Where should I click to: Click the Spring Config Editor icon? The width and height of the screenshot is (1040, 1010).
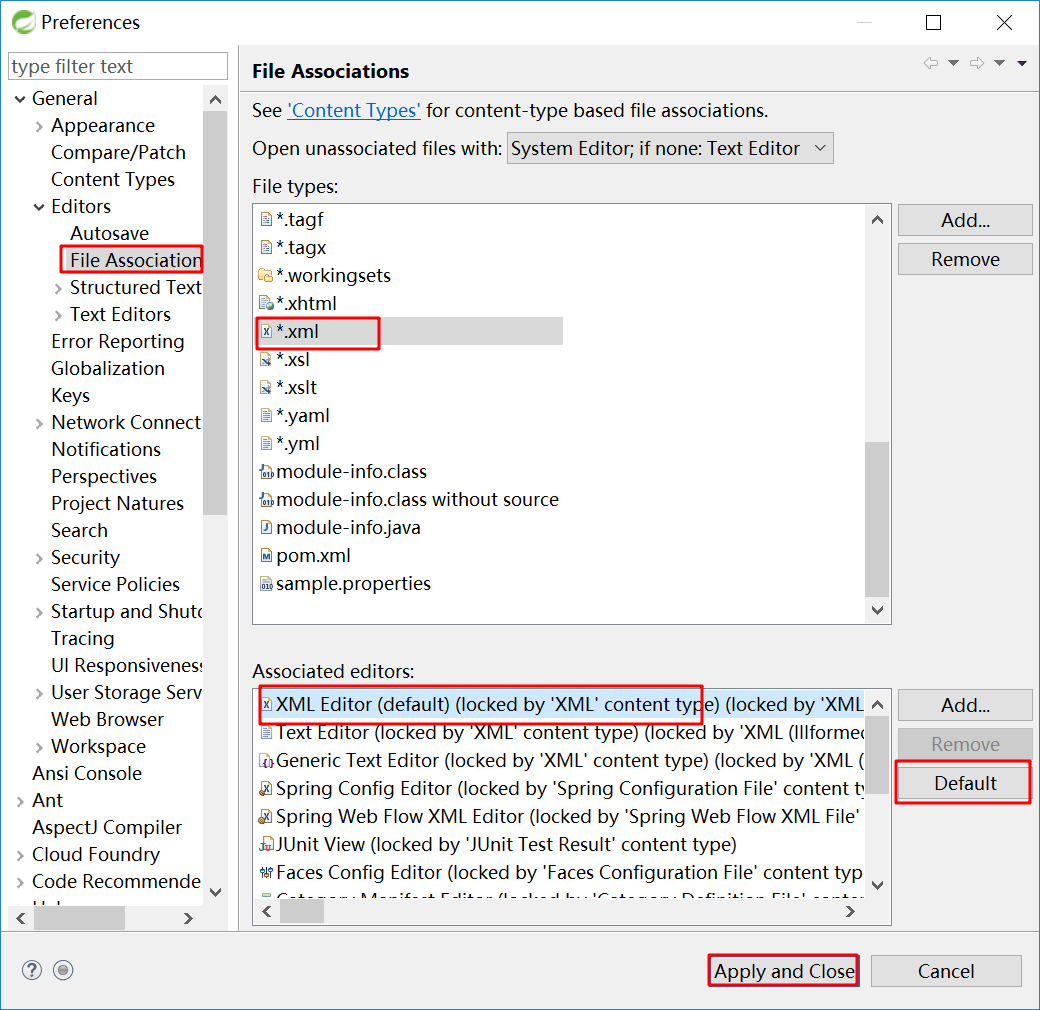[266, 789]
